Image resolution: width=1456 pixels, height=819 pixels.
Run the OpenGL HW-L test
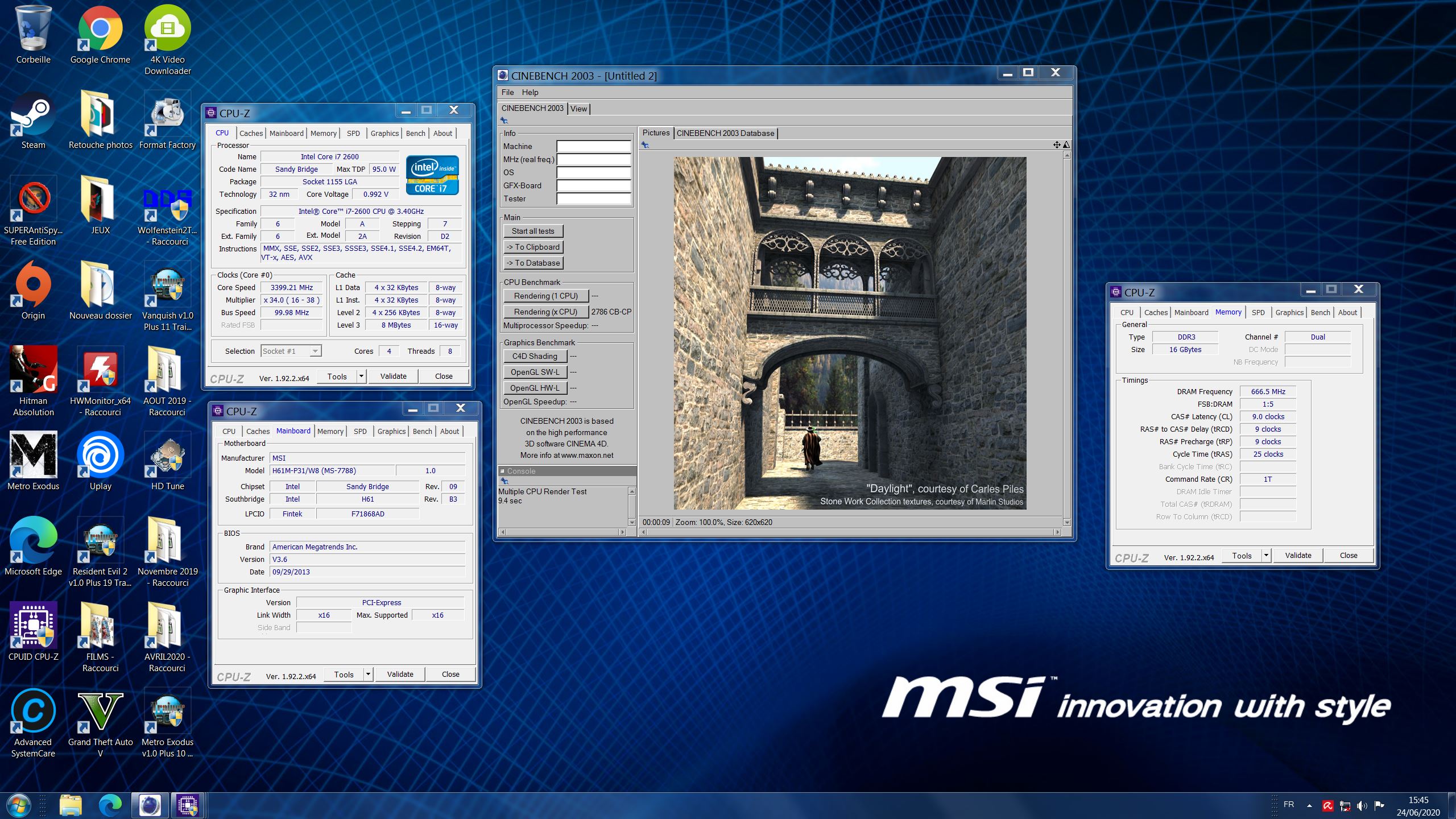[x=535, y=388]
